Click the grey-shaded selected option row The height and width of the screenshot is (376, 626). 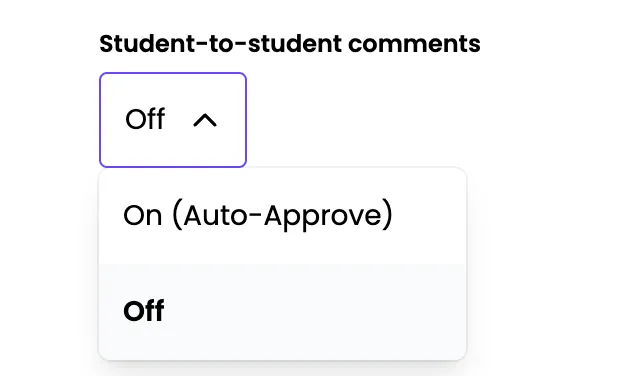tap(283, 312)
